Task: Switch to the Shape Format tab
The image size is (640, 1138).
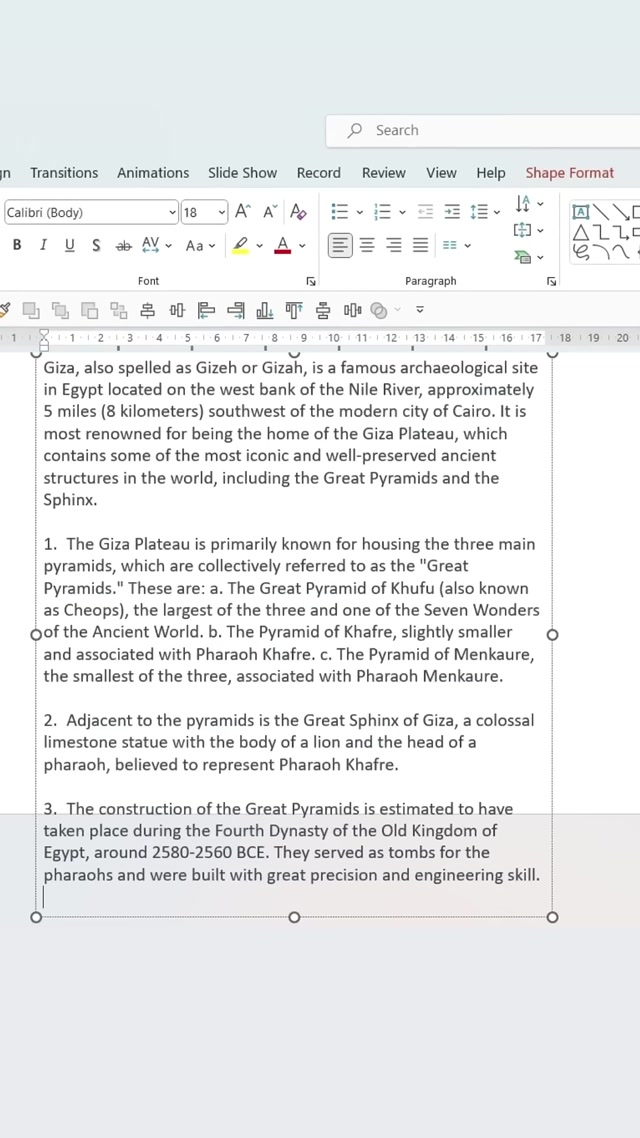Action: click(570, 172)
